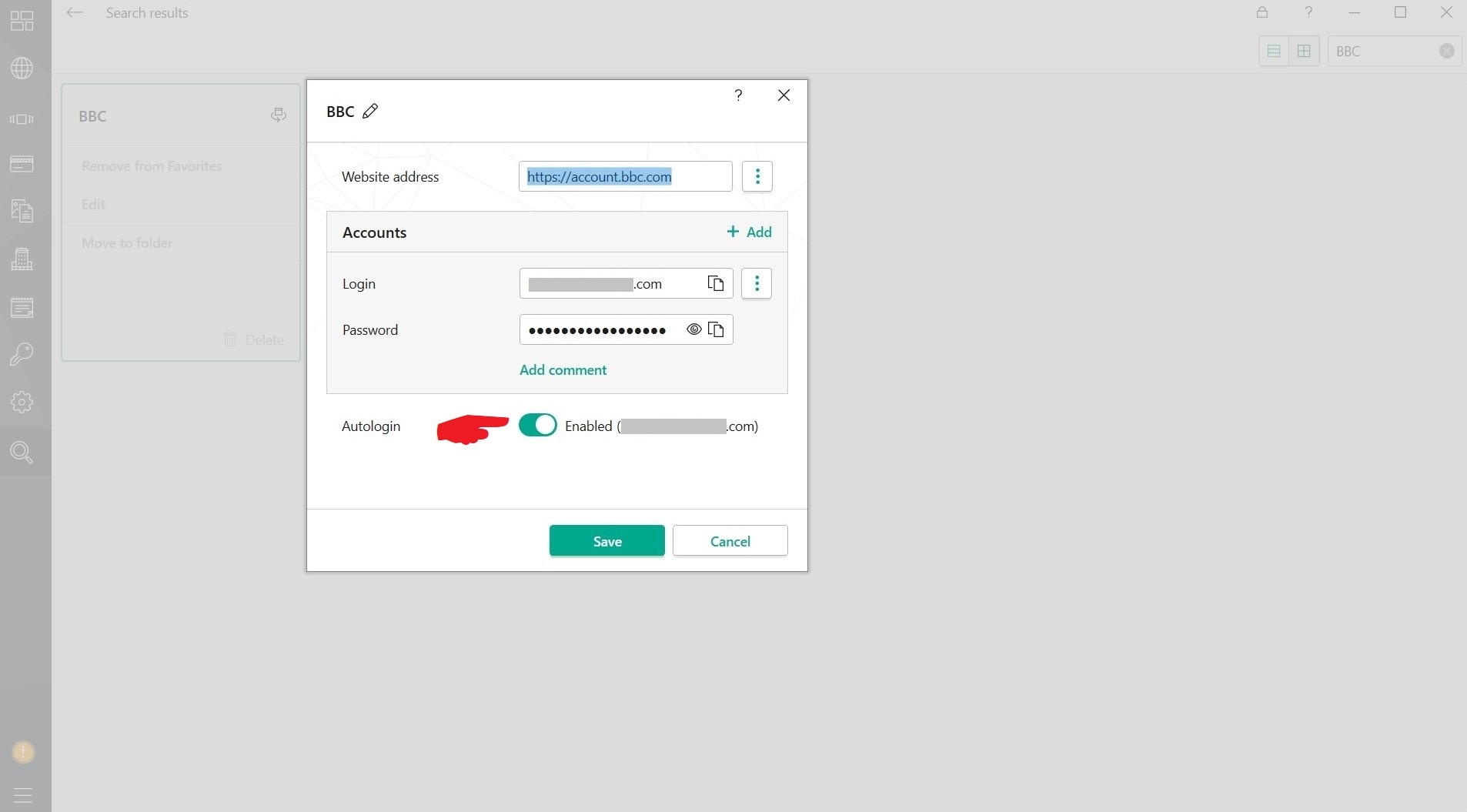Delete the BBC entry card
This screenshot has height=812, width=1467.
pos(253,339)
